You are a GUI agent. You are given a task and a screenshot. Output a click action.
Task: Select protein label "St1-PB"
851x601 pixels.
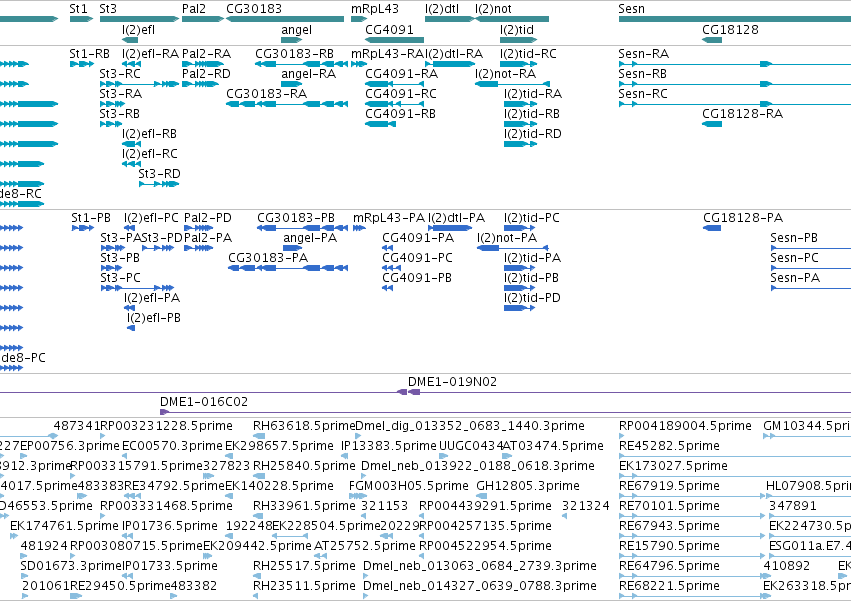pyautogui.click(x=91, y=218)
